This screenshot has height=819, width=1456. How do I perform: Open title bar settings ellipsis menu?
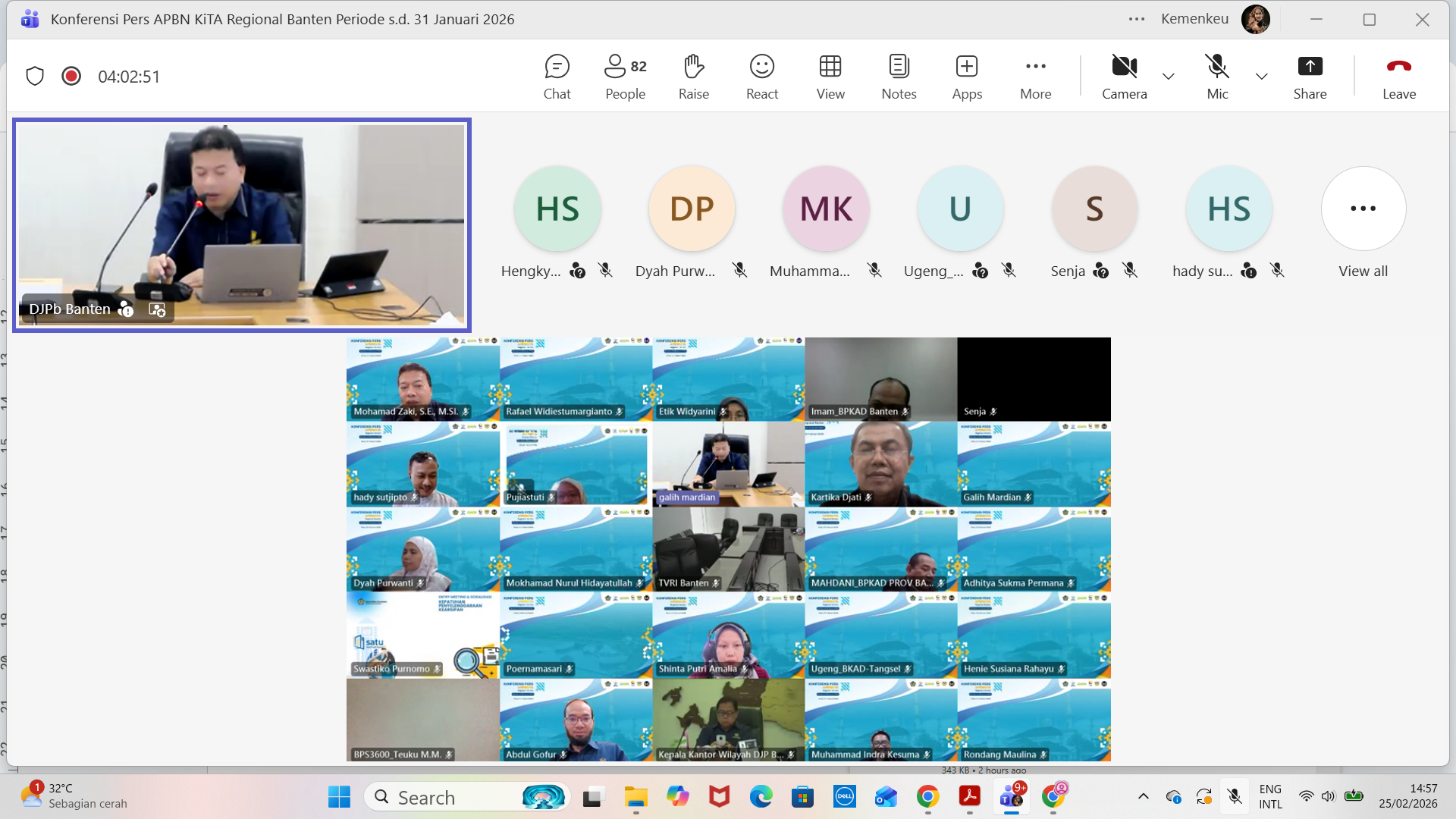(x=1136, y=19)
